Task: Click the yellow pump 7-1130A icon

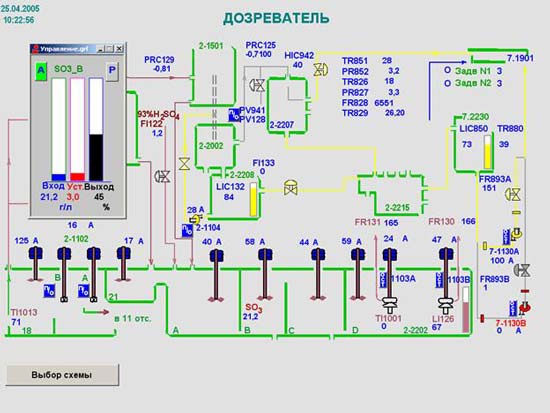Action: click(x=516, y=233)
